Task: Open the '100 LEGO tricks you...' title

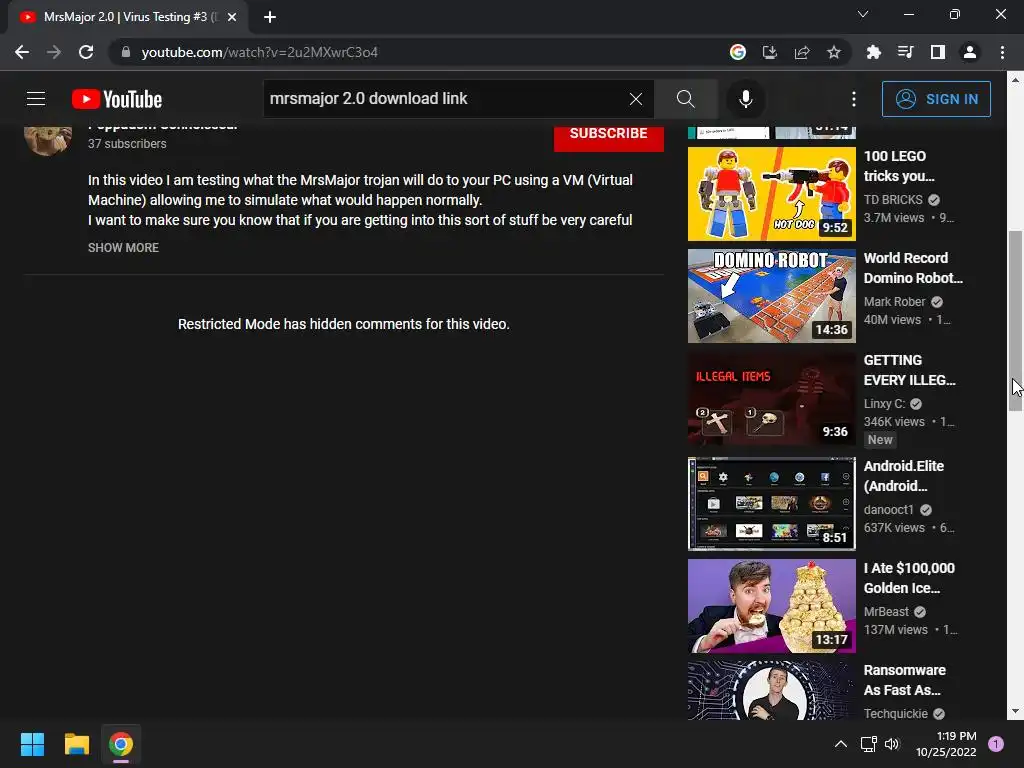Action: click(899, 166)
